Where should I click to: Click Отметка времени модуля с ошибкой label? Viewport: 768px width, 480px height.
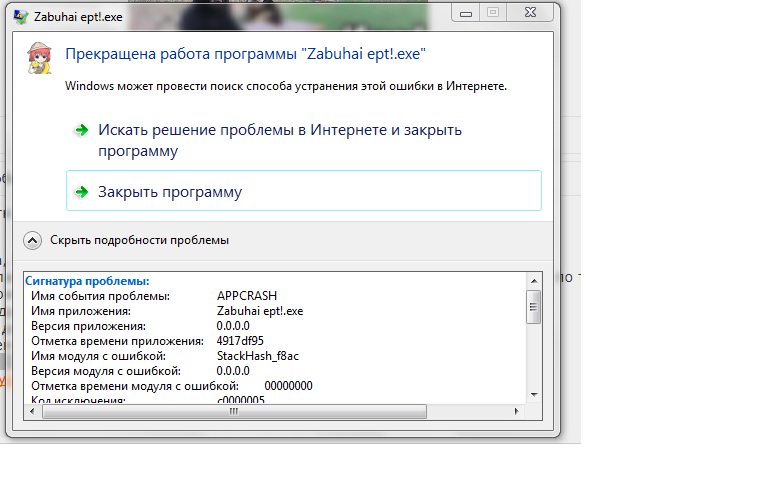coord(135,386)
